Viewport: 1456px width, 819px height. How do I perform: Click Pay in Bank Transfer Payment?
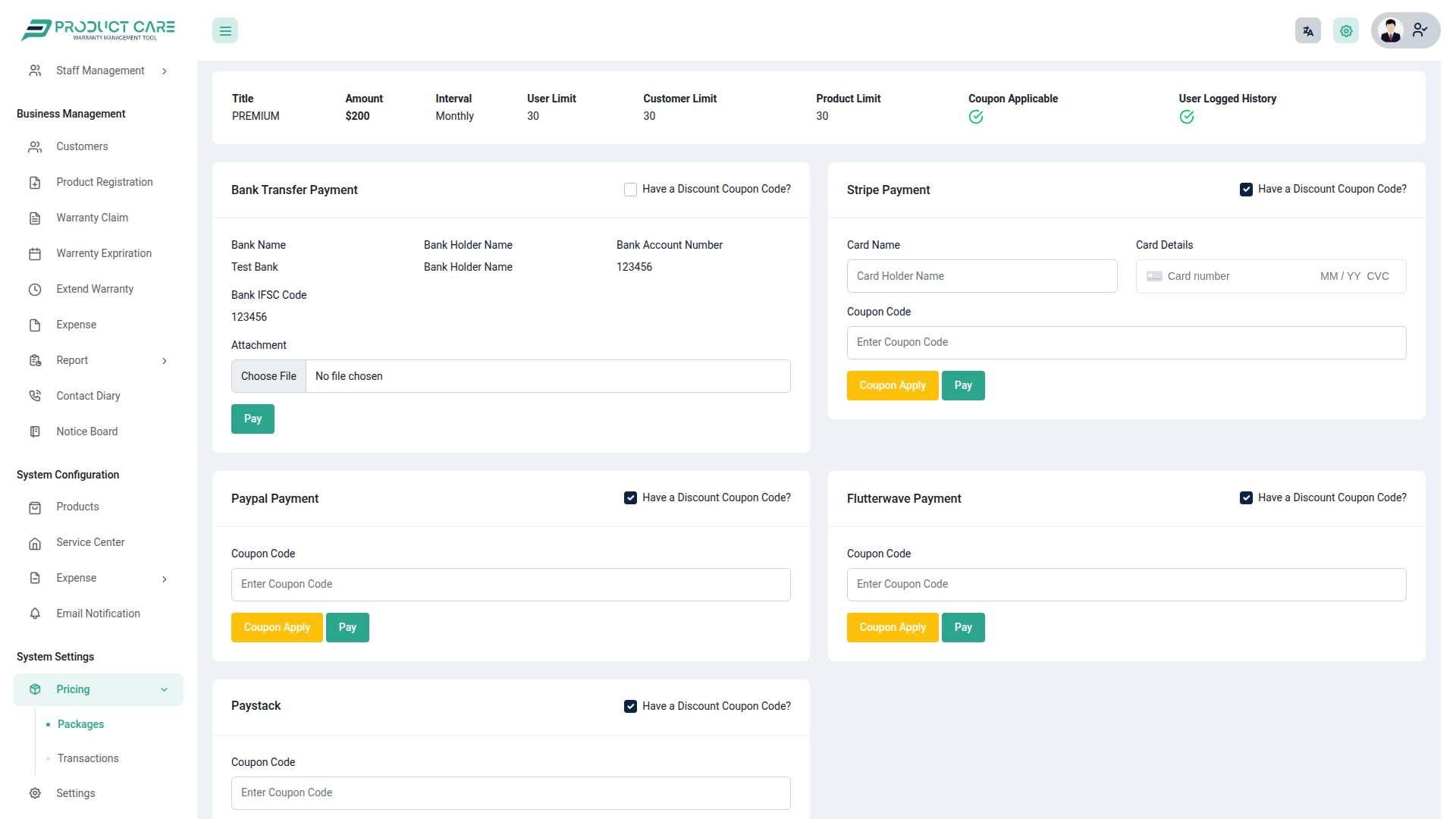(x=253, y=419)
